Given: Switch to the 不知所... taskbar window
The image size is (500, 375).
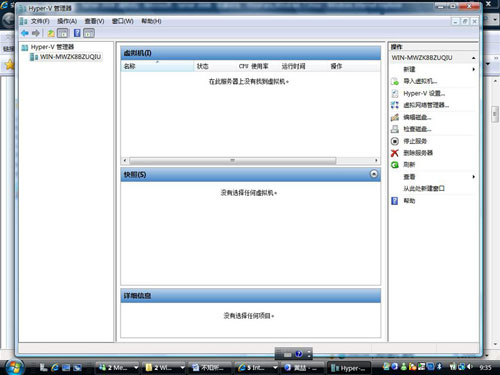Looking at the screenshot, I should pos(210,368).
